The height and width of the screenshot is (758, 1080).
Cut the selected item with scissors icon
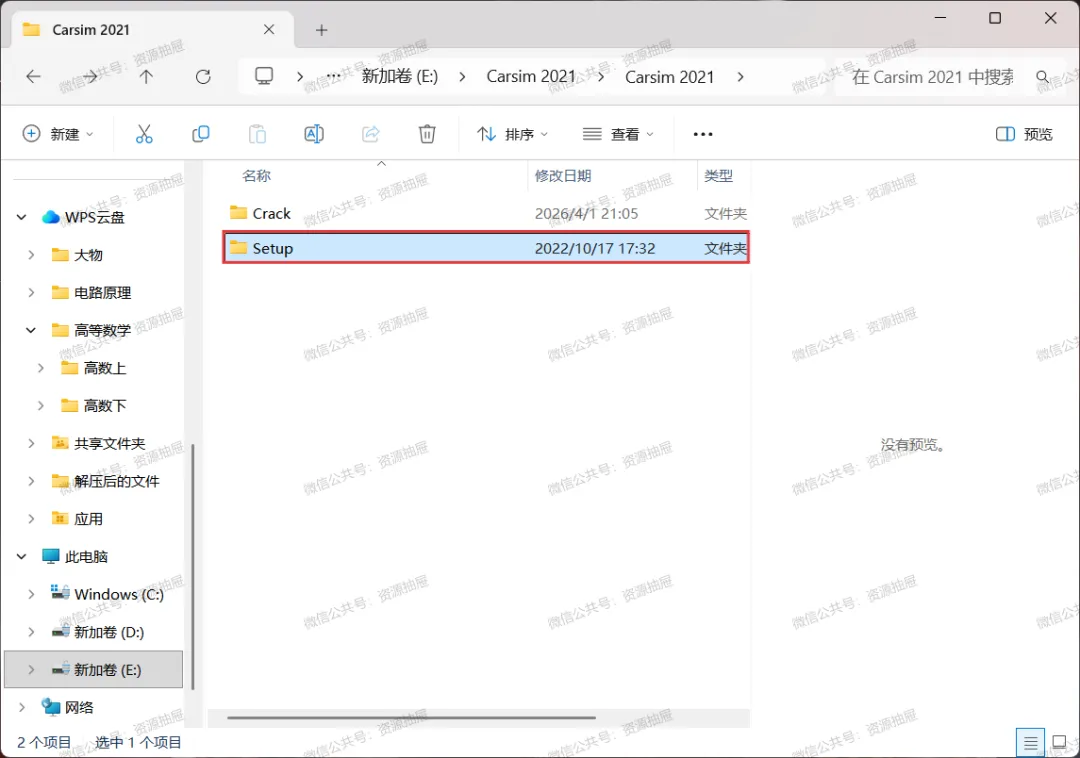tap(144, 134)
